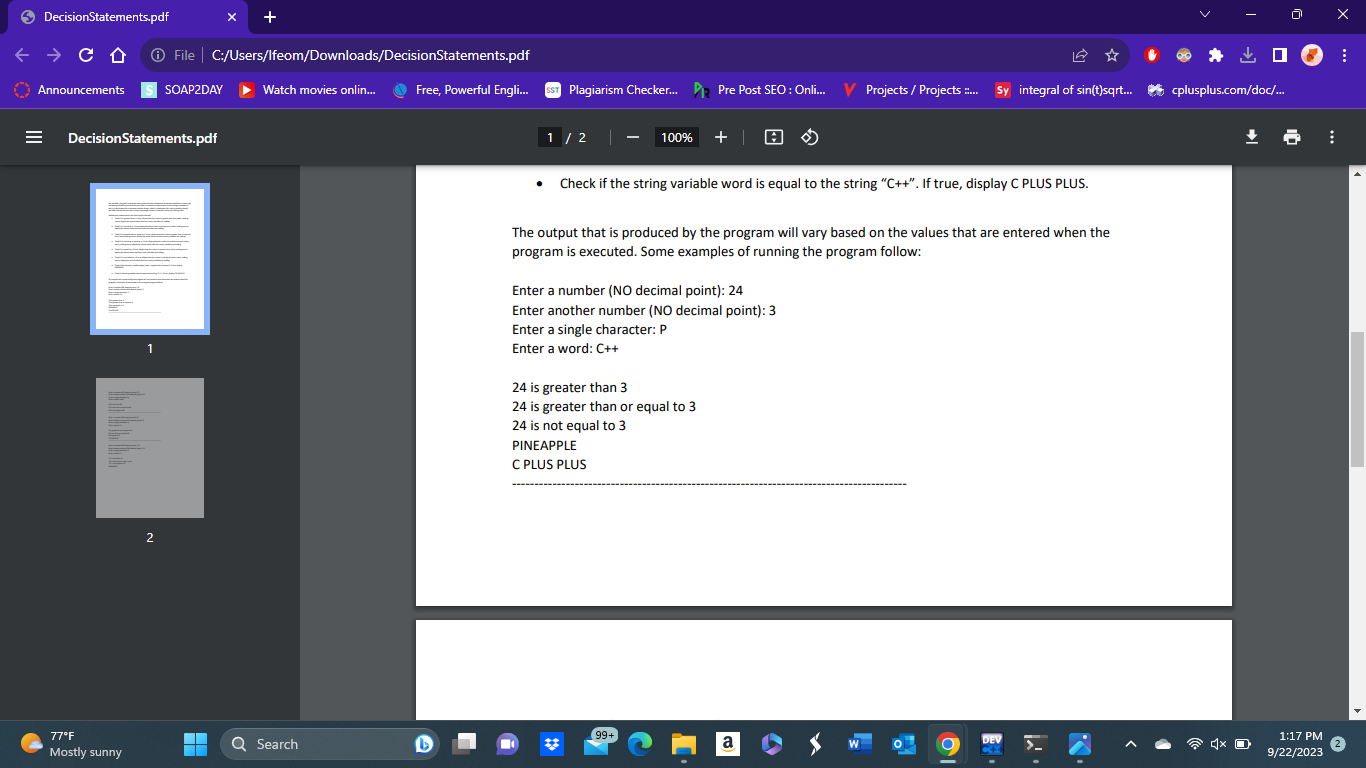Image resolution: width=1366 pixels, height=768 pixels.
Task: Open a new browser tab
Action: tap(270, 17)
